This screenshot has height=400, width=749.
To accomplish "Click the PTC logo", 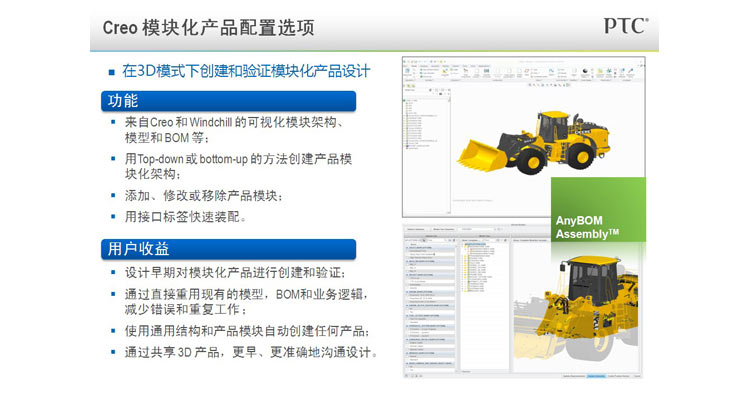I will [626, 26].
